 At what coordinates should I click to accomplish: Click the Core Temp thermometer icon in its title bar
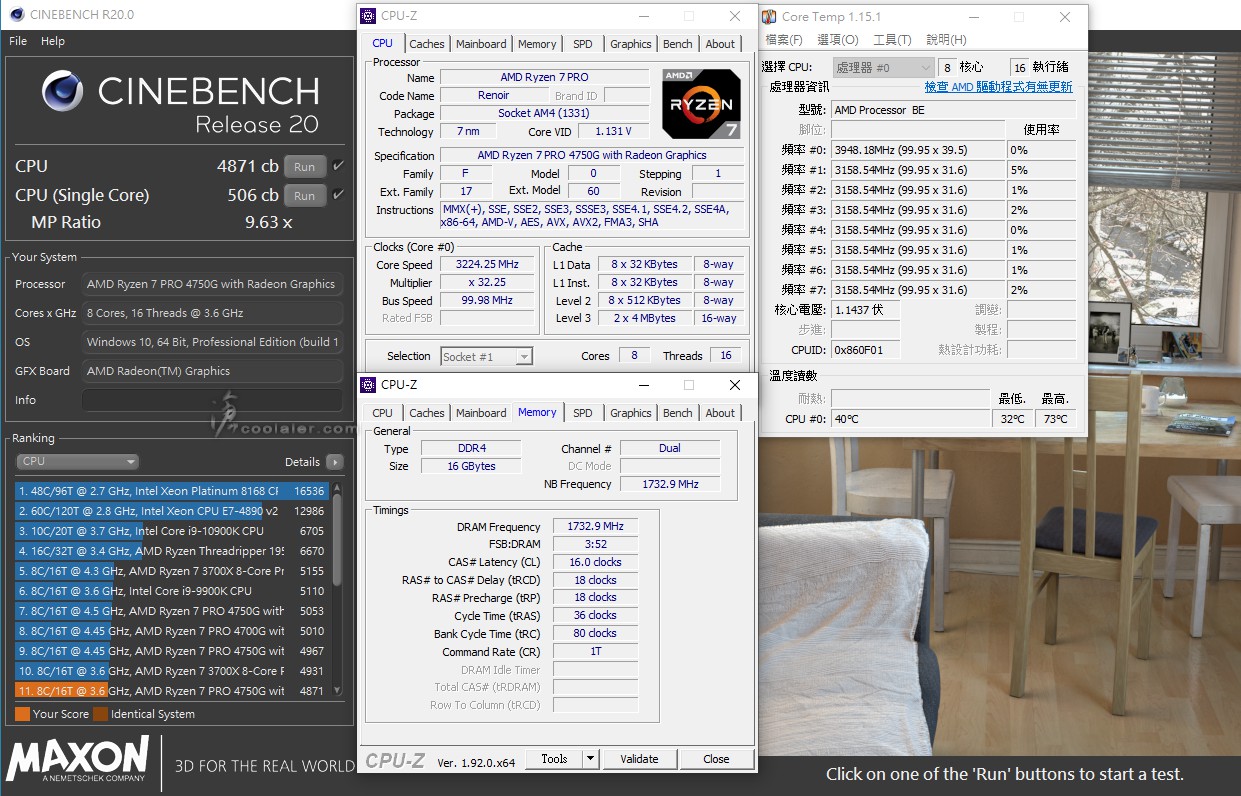pyautogui.click(x=769, y=16)
